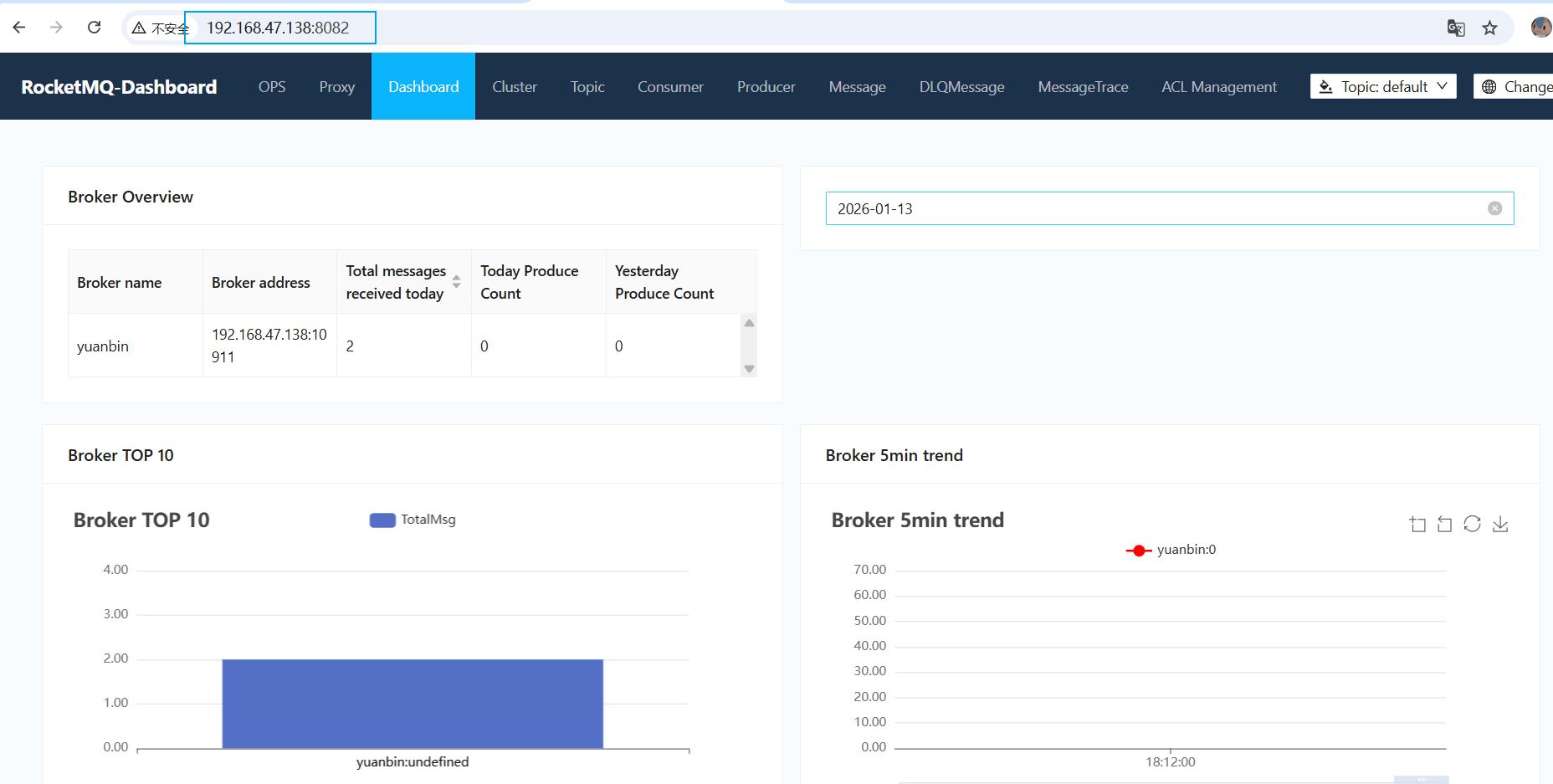Click table scrollbar up arrow
1553x784 pixels.
pyautogui.click(x=749, y=323)
